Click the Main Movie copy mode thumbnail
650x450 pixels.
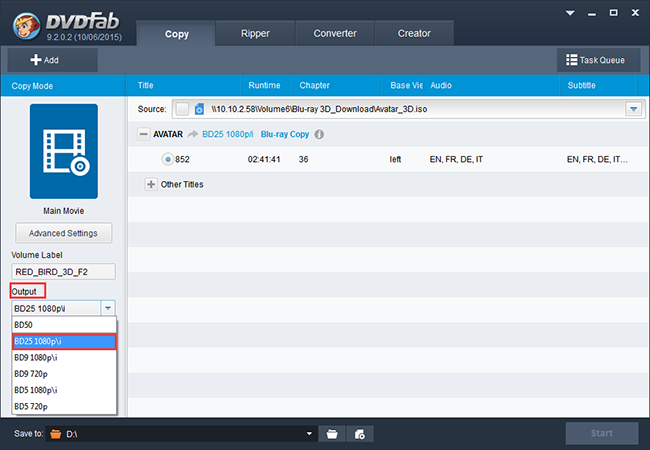[64, 151]
